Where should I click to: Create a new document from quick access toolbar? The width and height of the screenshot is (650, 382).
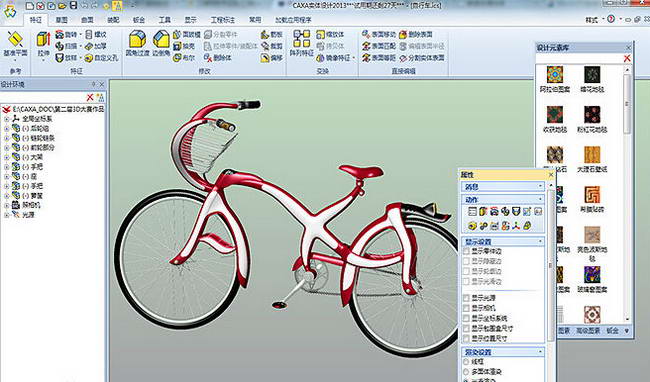pos(29,5)
